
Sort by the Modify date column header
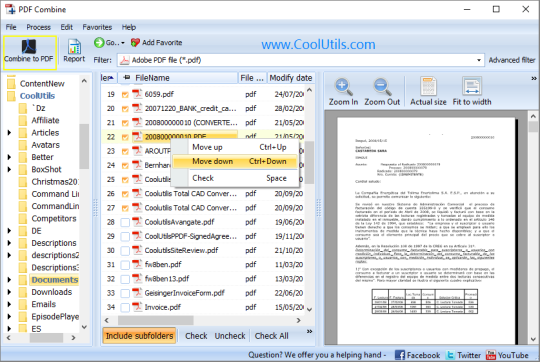pos(291,78)
